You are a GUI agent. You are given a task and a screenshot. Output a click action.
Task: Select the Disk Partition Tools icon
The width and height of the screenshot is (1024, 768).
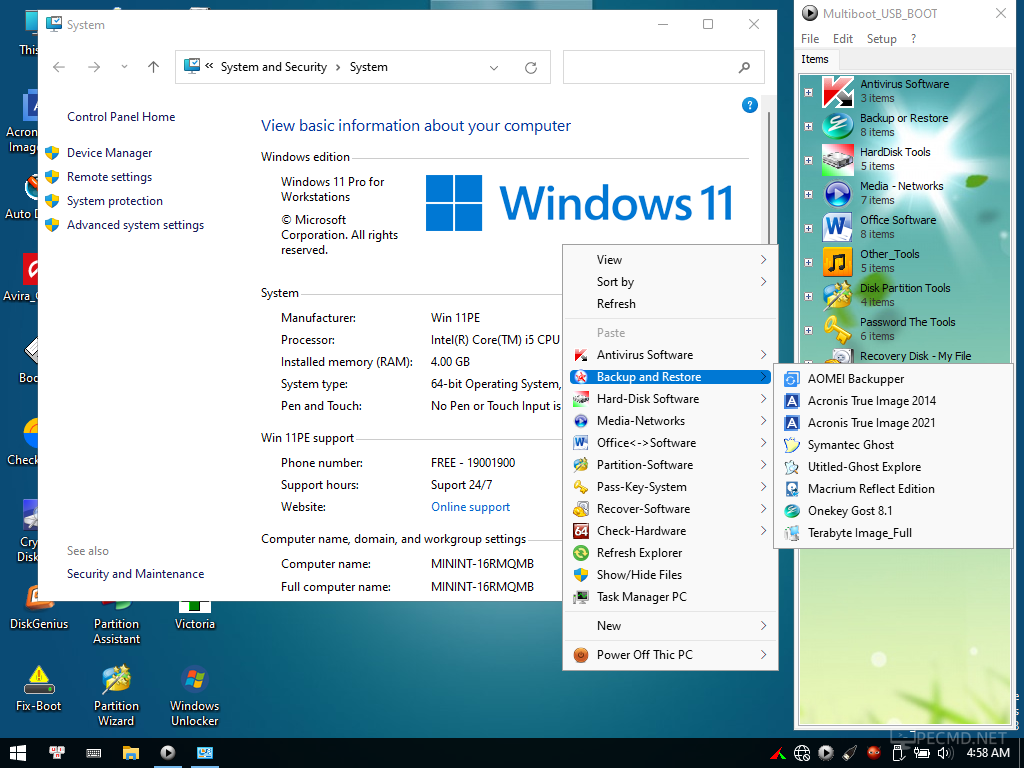(x=837, y=295)
